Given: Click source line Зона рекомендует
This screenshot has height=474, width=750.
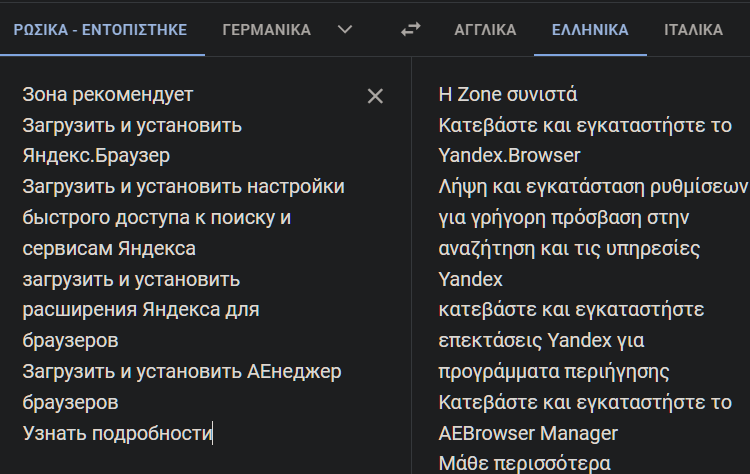Looking at the screenshot, I should pyautogui.click(x=108, y=95).
